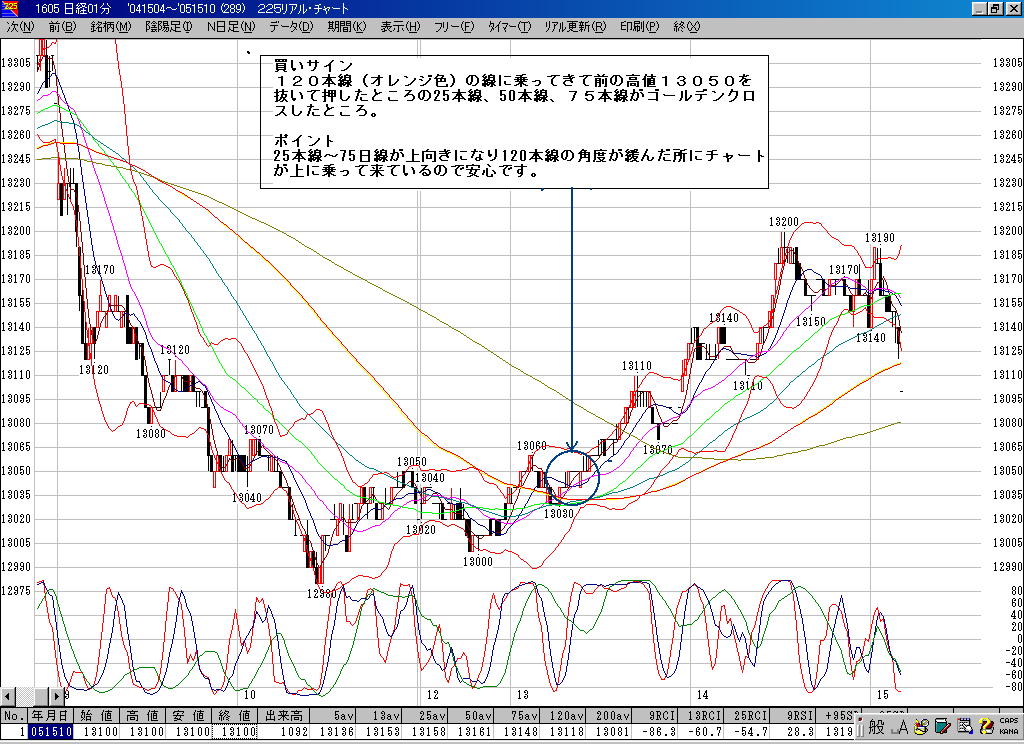Image resolution: width=1024 pixels, height=744 pixels.
Task: Click the IME conversion mode '般' icon
Action: click(875, 726)
